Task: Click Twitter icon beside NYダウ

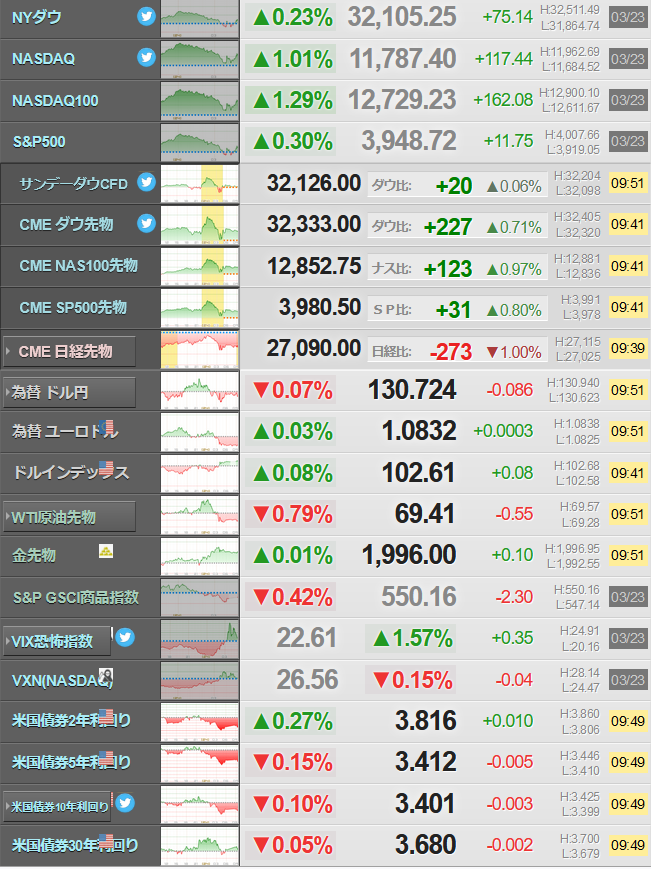Action: pos(146,17)
